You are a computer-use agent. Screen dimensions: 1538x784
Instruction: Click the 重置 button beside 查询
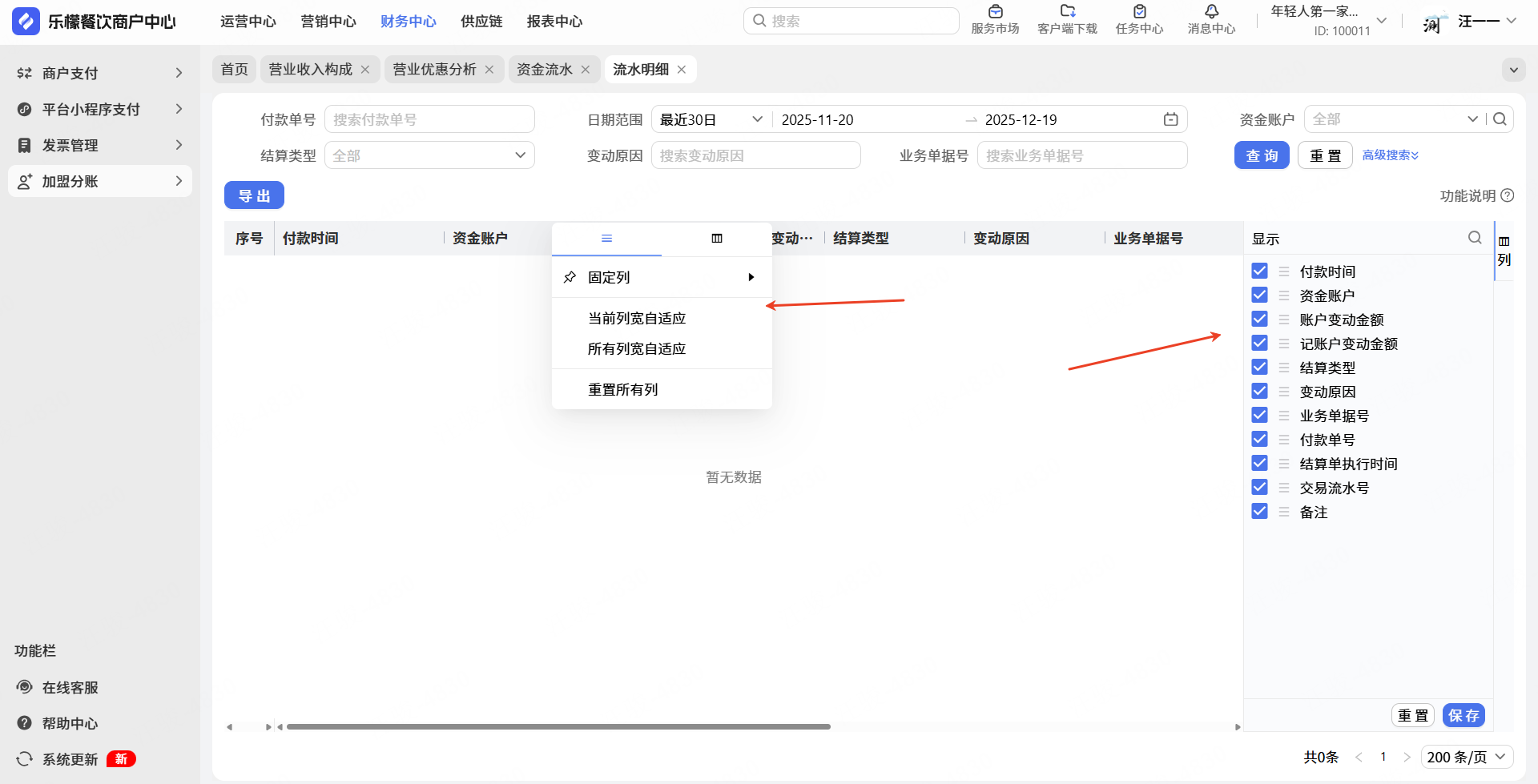[1325, 155]
